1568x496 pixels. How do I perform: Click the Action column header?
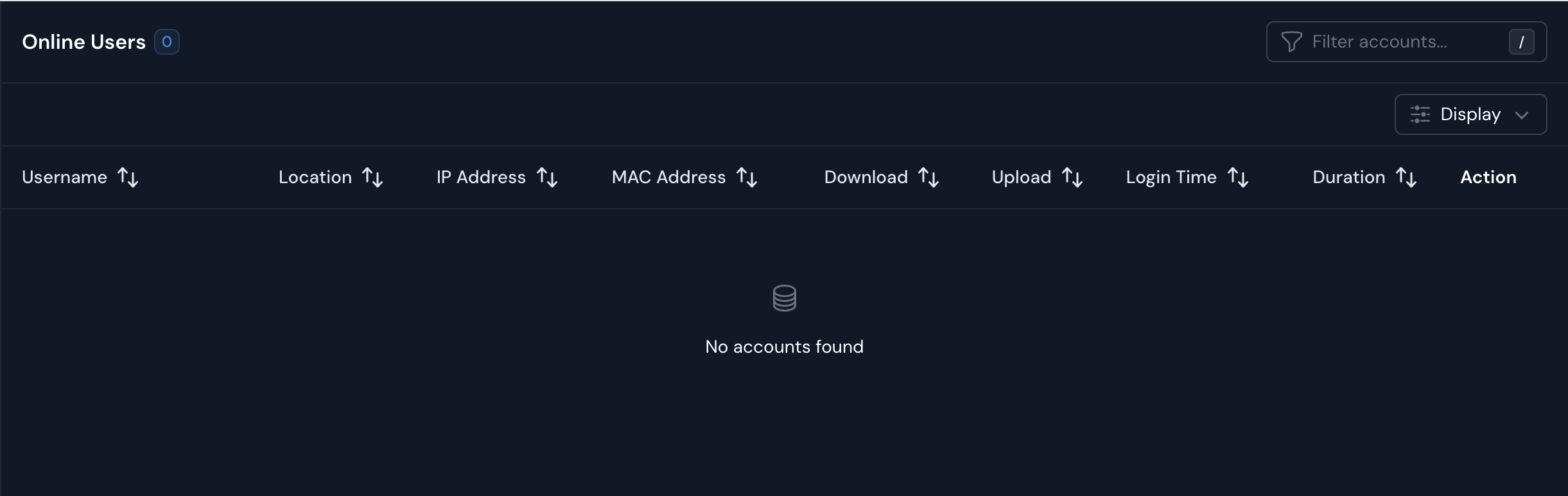pyautogui.click(x=1488, y=177)
